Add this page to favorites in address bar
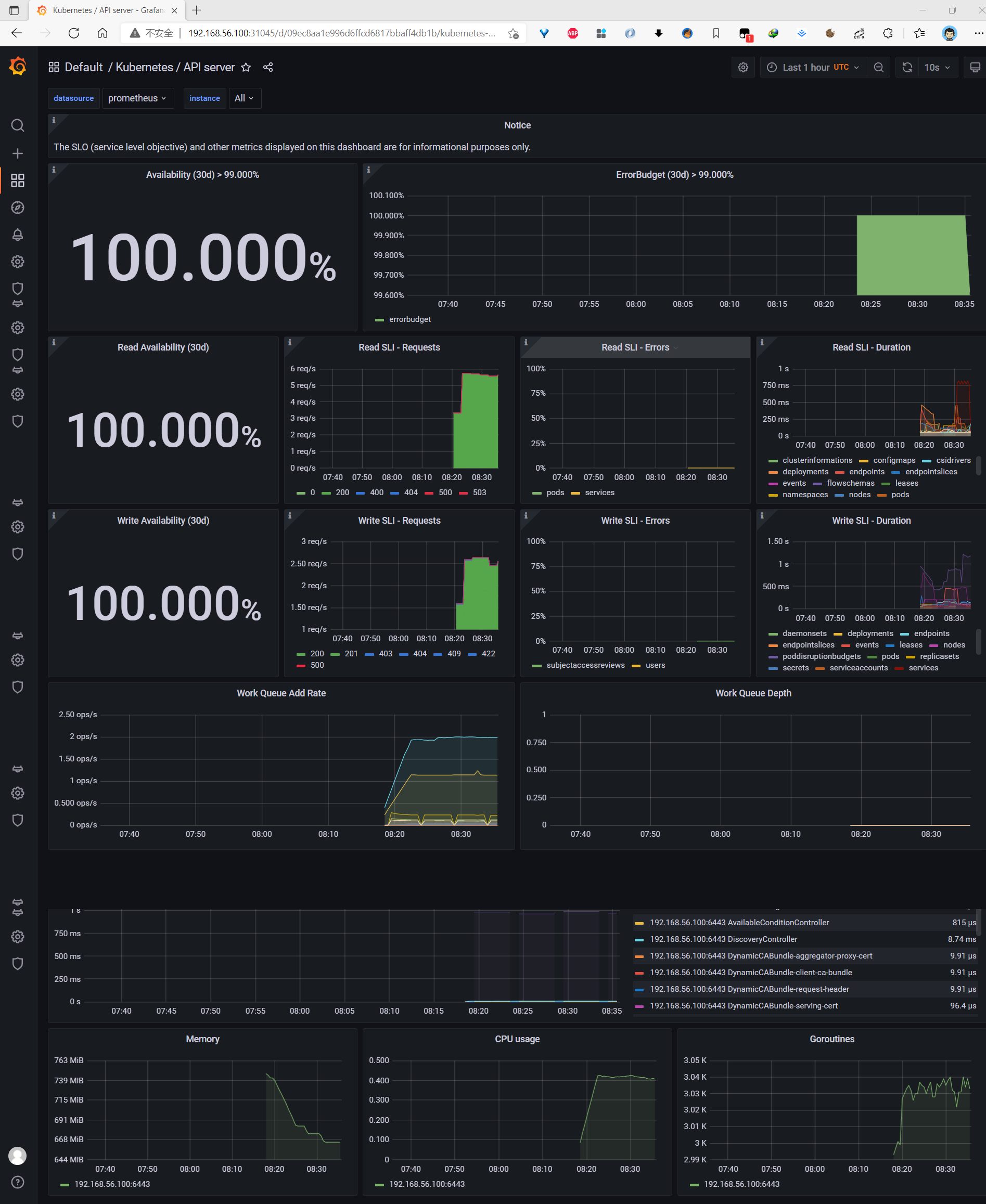Viewport: 986px width, 1204px height. tap(514, 33)
